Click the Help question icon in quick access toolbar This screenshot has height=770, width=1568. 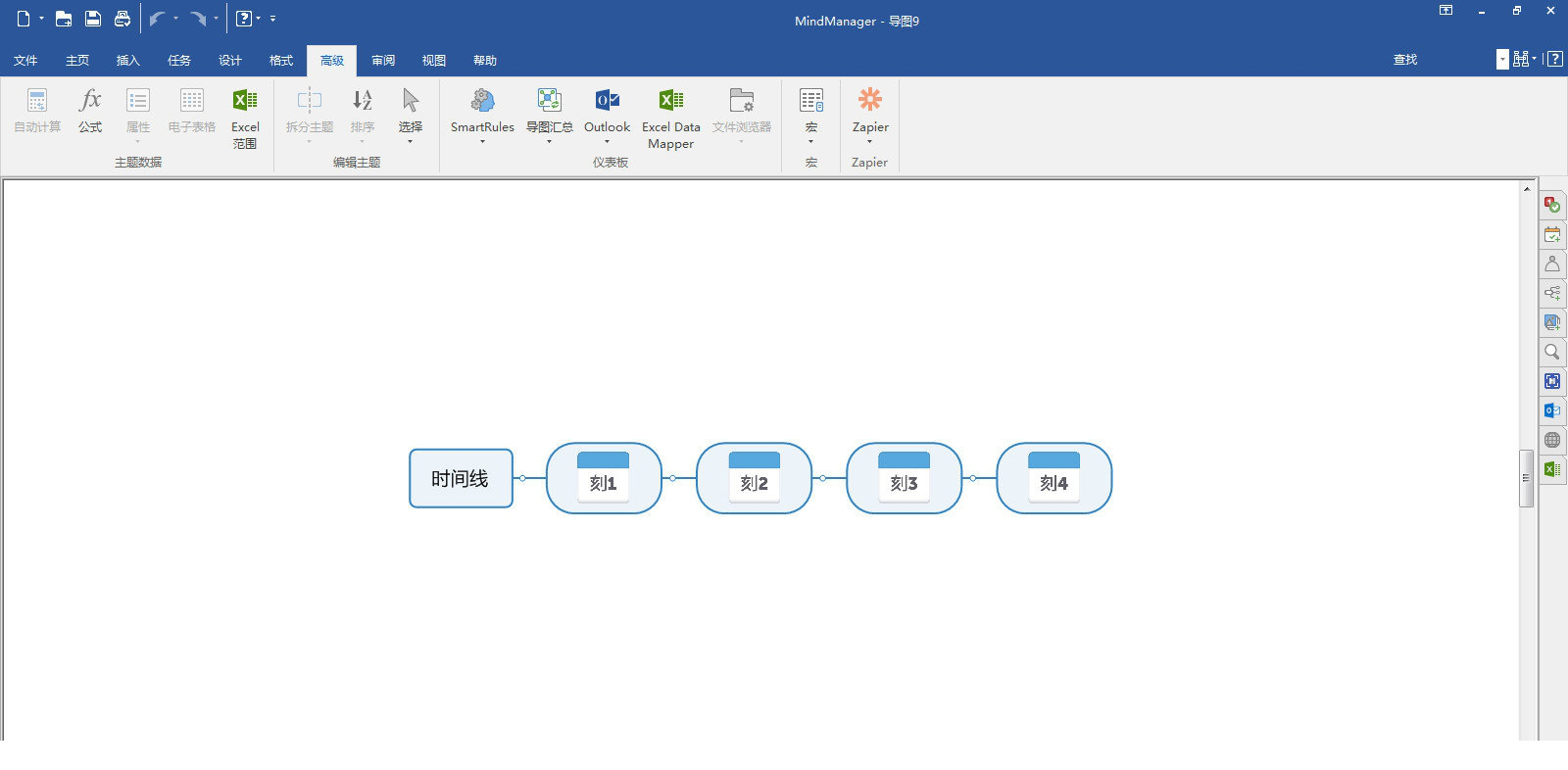[x=244, y=19]
